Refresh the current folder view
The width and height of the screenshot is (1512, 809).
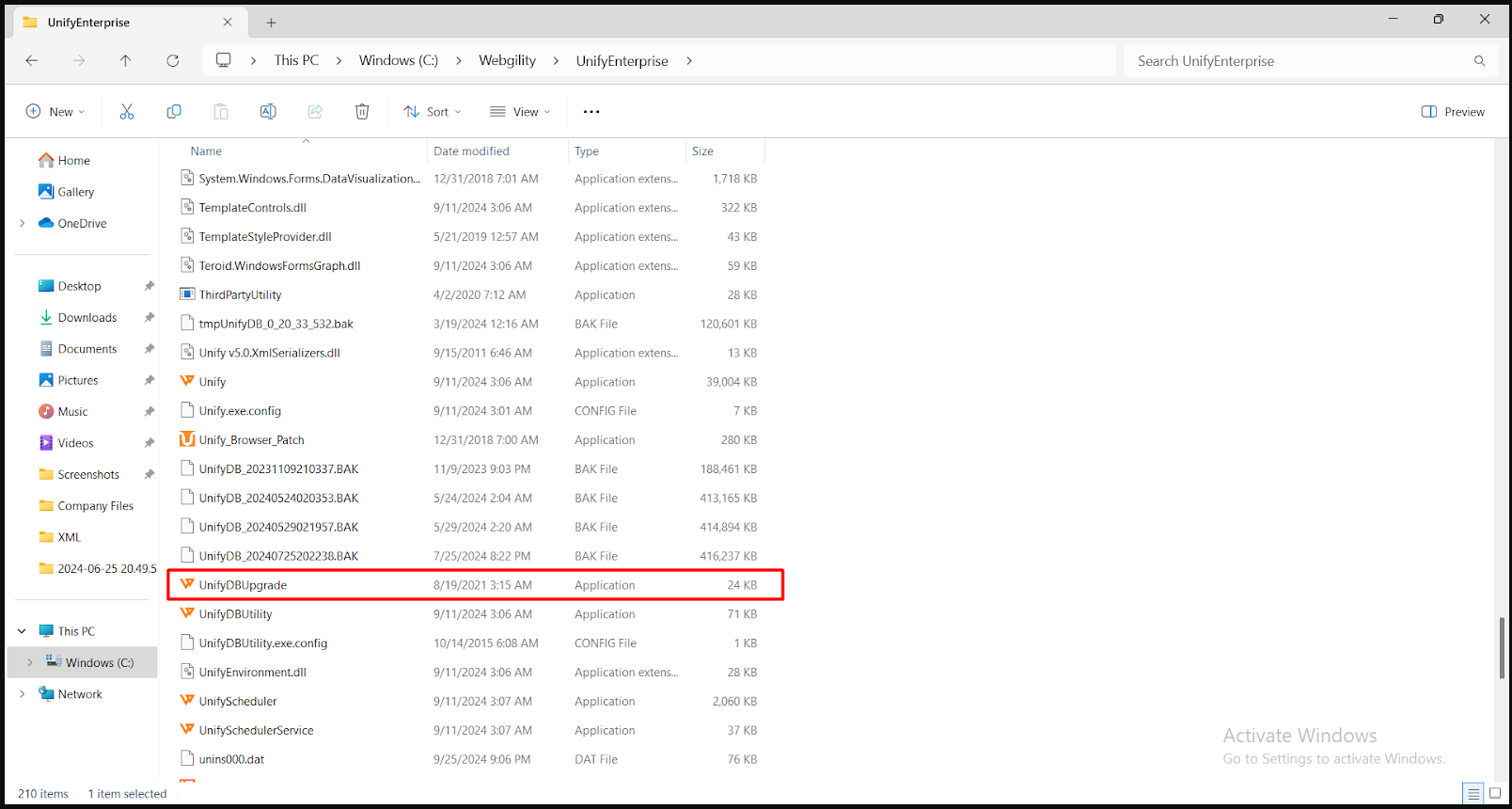[173, 61]
